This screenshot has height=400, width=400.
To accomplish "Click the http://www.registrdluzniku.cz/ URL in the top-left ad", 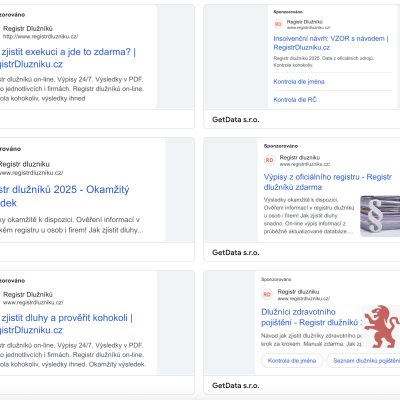I will pyautogui.click(x=40, y=37).
